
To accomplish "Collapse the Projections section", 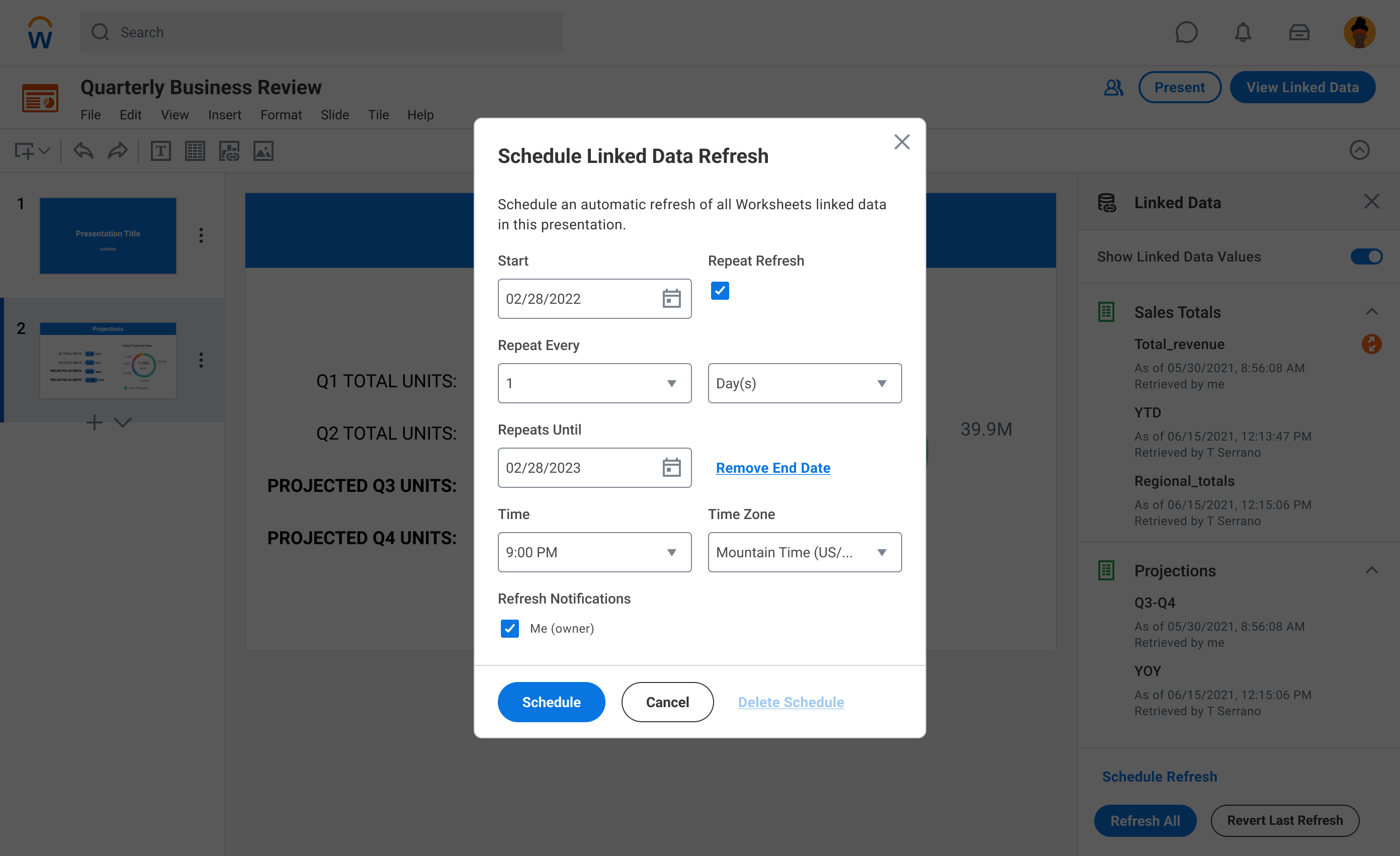I will pyautogui.click(x=1371, y=570).
